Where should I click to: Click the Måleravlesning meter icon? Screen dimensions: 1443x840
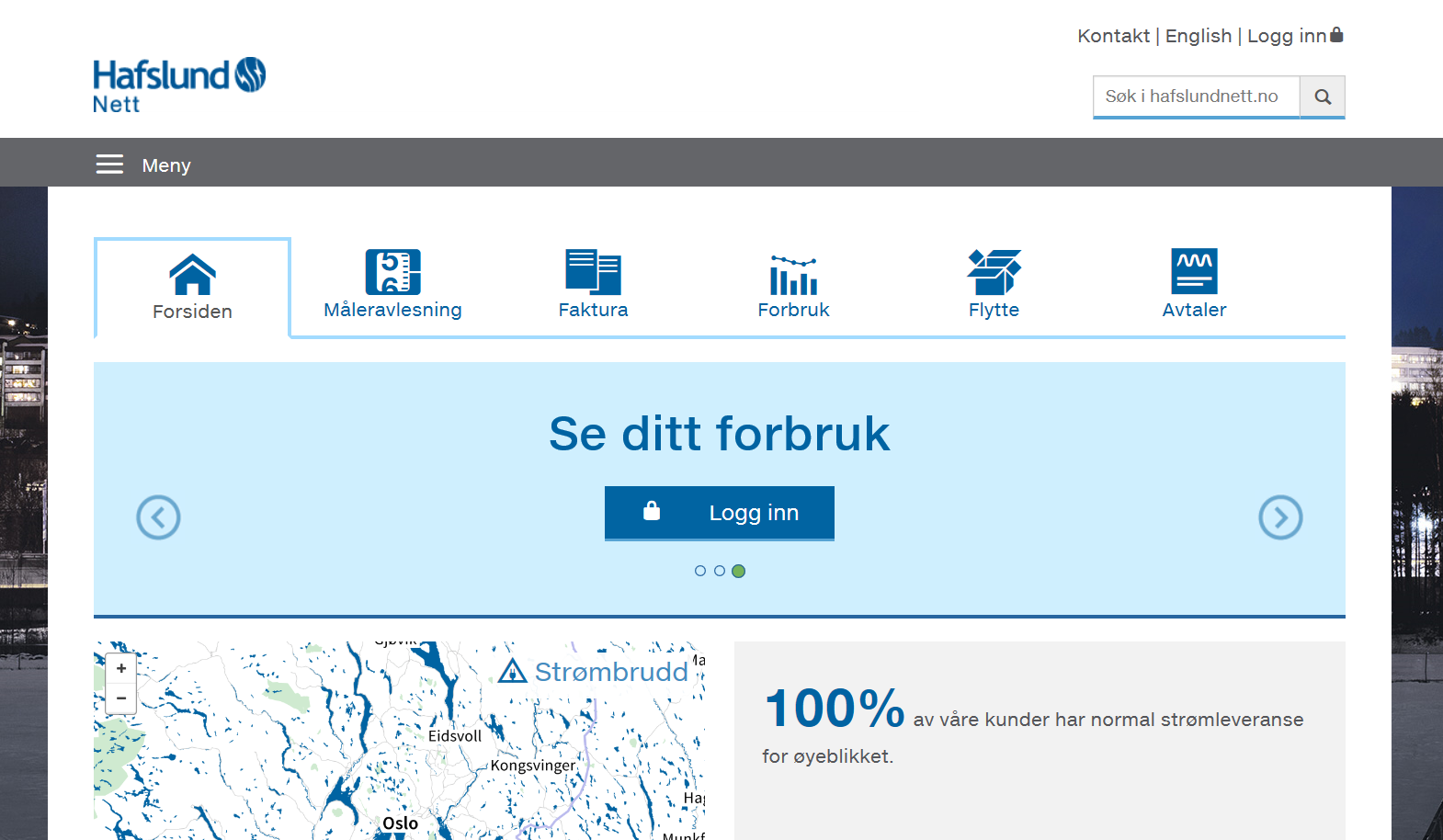pos(392,272)
